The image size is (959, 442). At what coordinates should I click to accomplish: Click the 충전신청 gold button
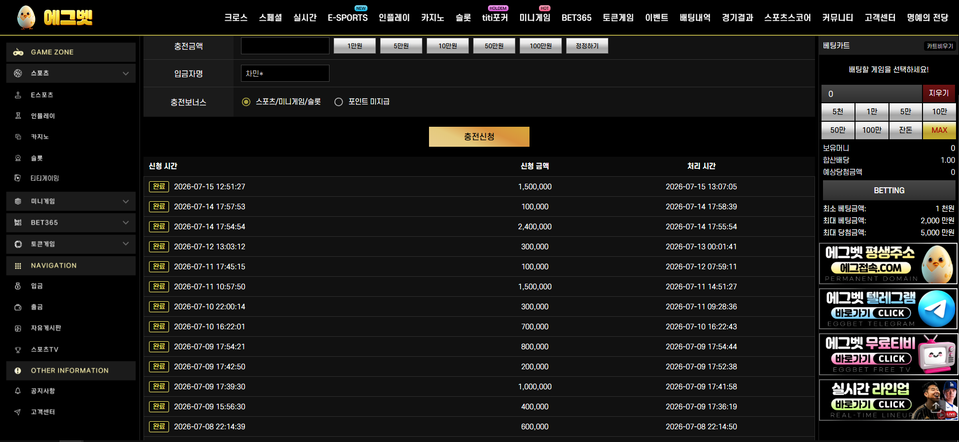click(x=479, y=137)
